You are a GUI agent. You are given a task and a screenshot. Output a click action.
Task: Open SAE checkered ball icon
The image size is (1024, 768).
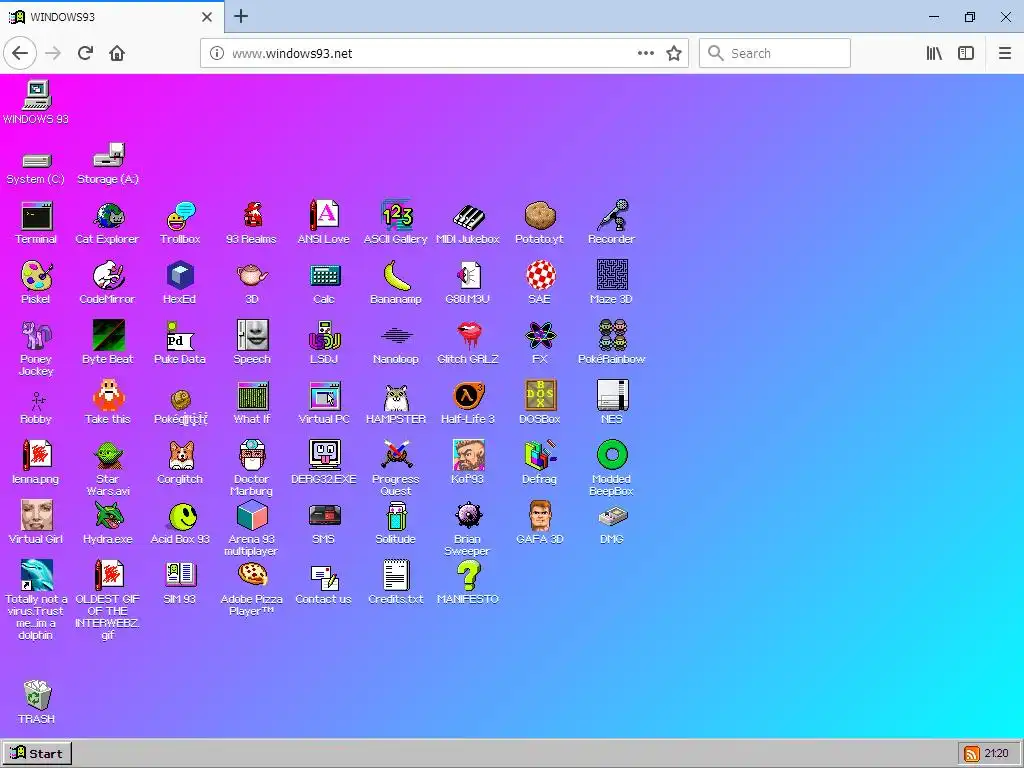[540, 276]
